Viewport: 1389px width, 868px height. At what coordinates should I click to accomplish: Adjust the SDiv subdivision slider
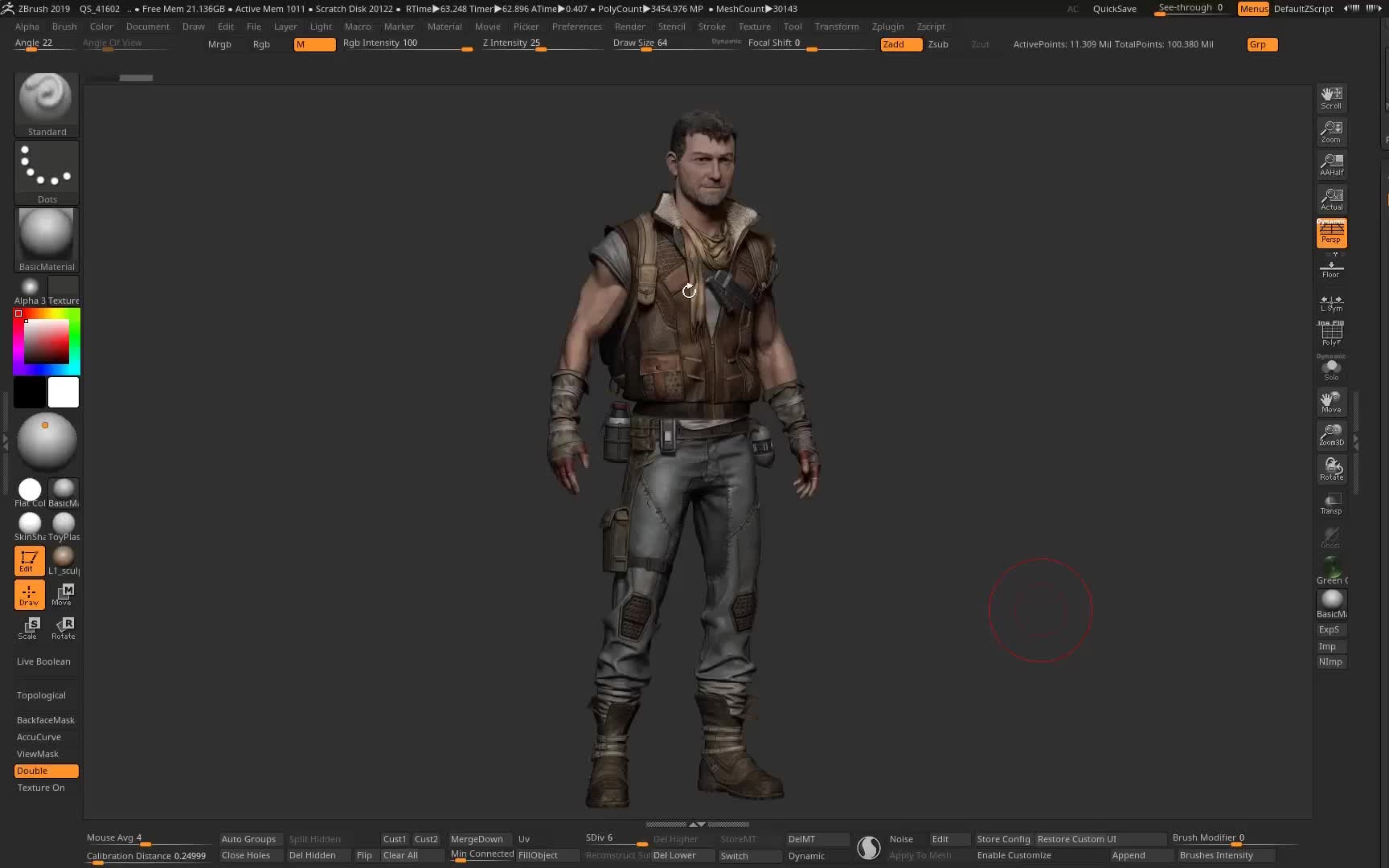point(617,838)
